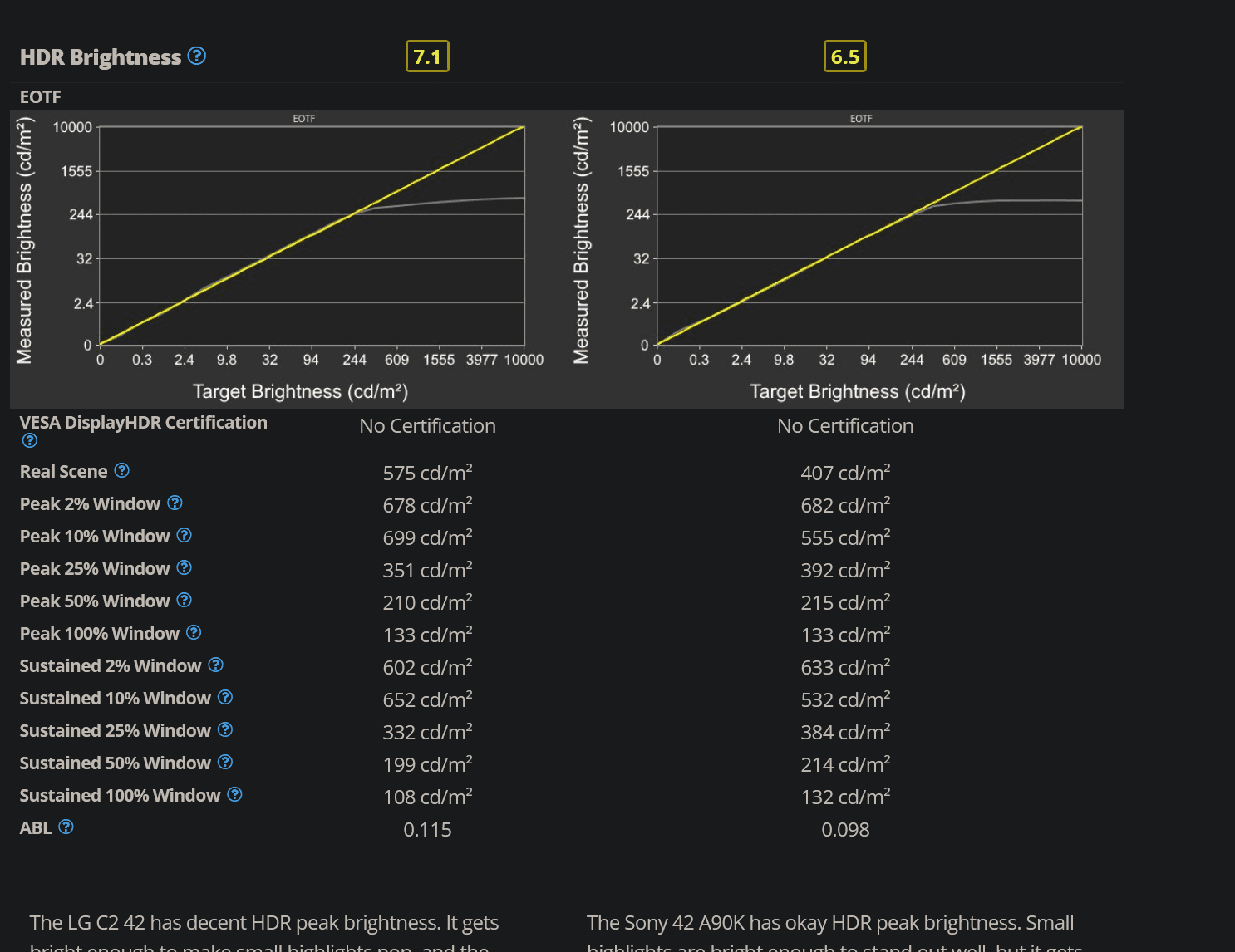Select the EOTF row label
Viewport: 1235px width, 952px height.
click(x=41, y=96)
